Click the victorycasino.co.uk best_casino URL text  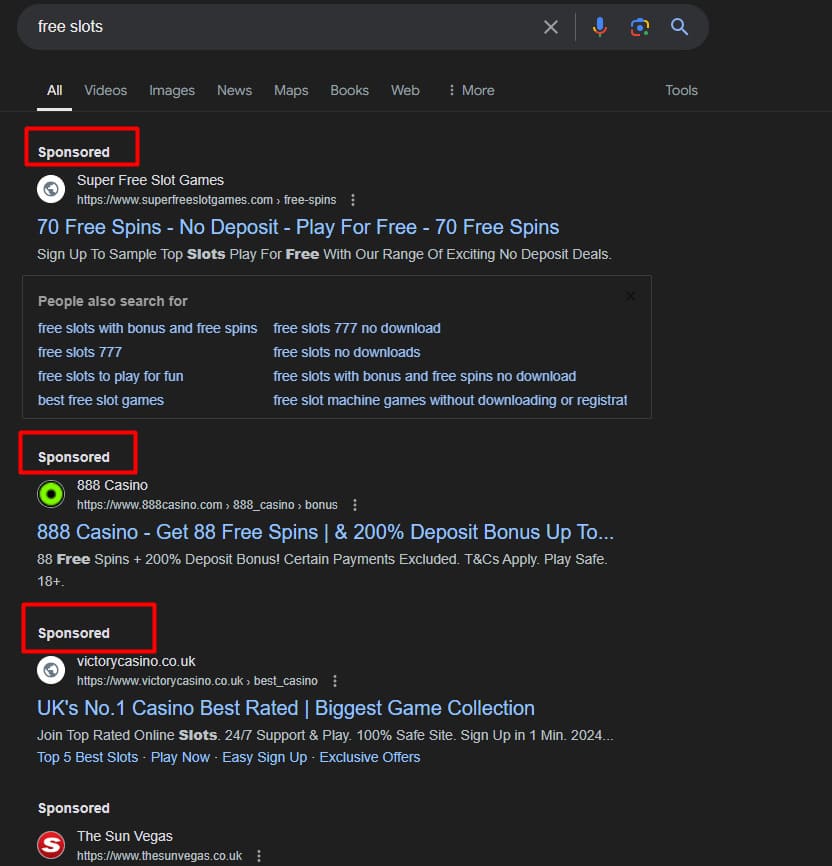[197, 681]
